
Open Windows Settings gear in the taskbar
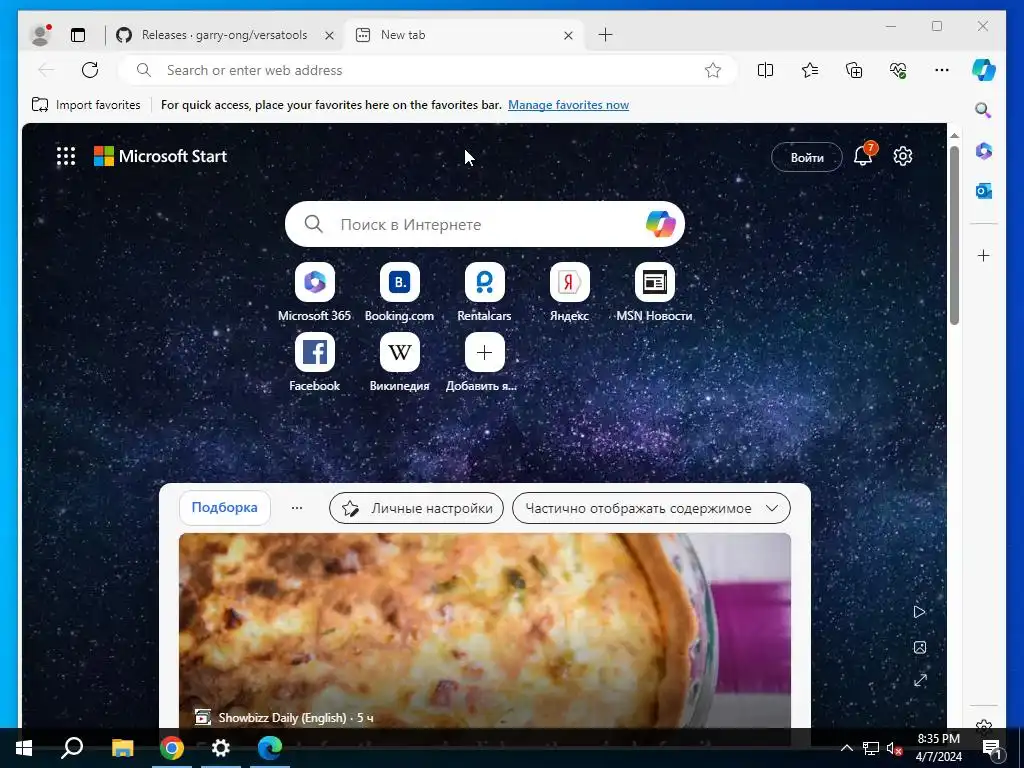tap(221, 748)
